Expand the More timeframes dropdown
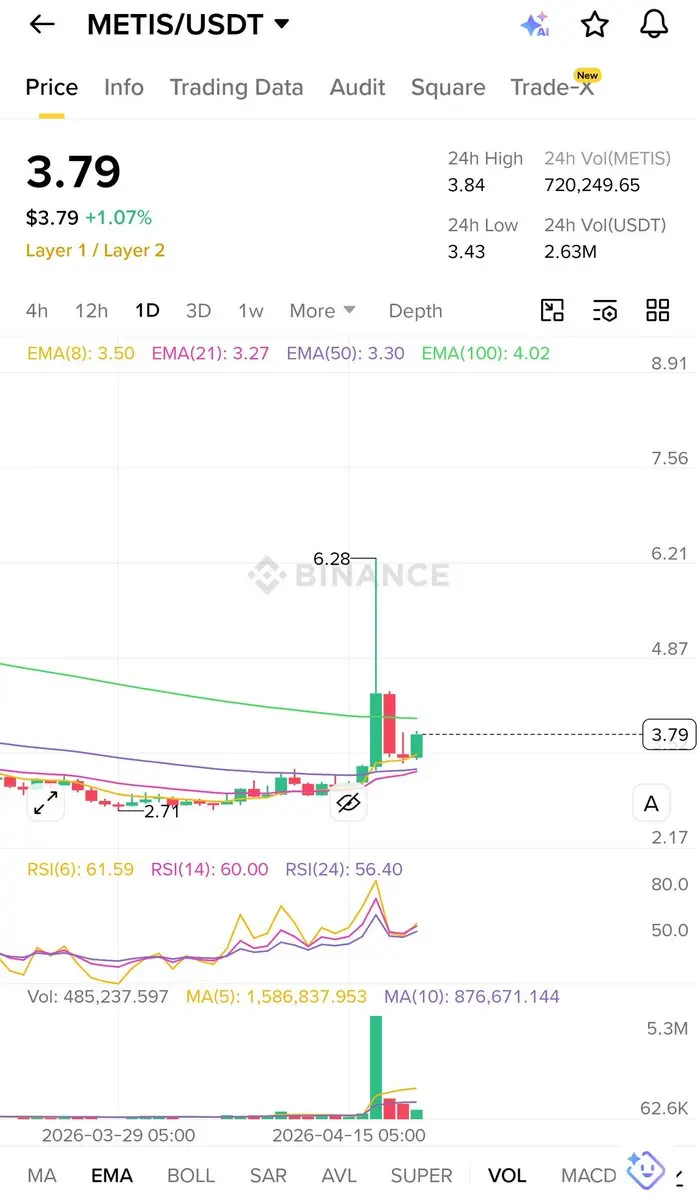This screenshot has height=1200, width=697. (x=322, y=311)
